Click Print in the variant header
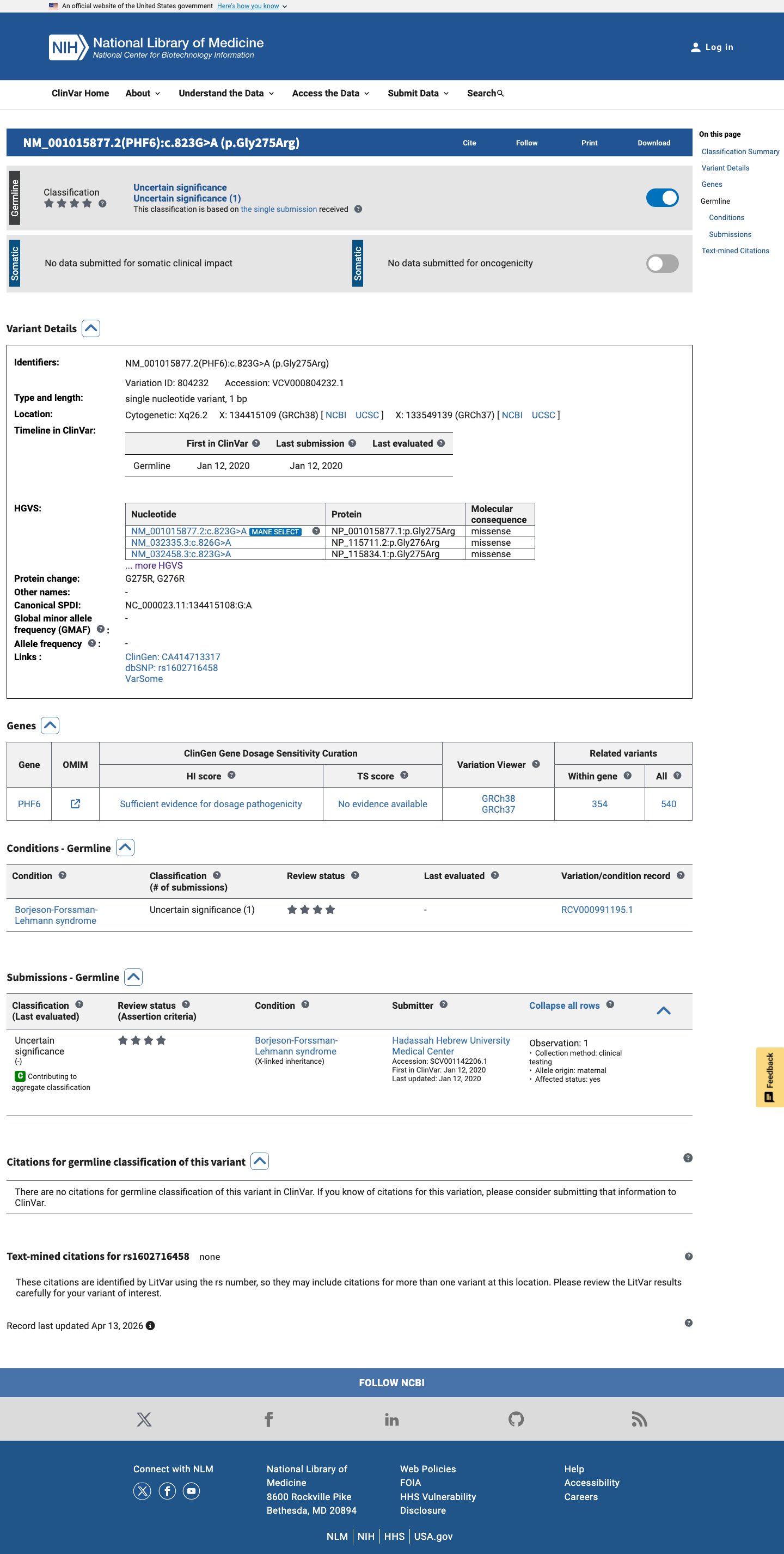This screenshot has height=1554, width=784. [589, 143]
